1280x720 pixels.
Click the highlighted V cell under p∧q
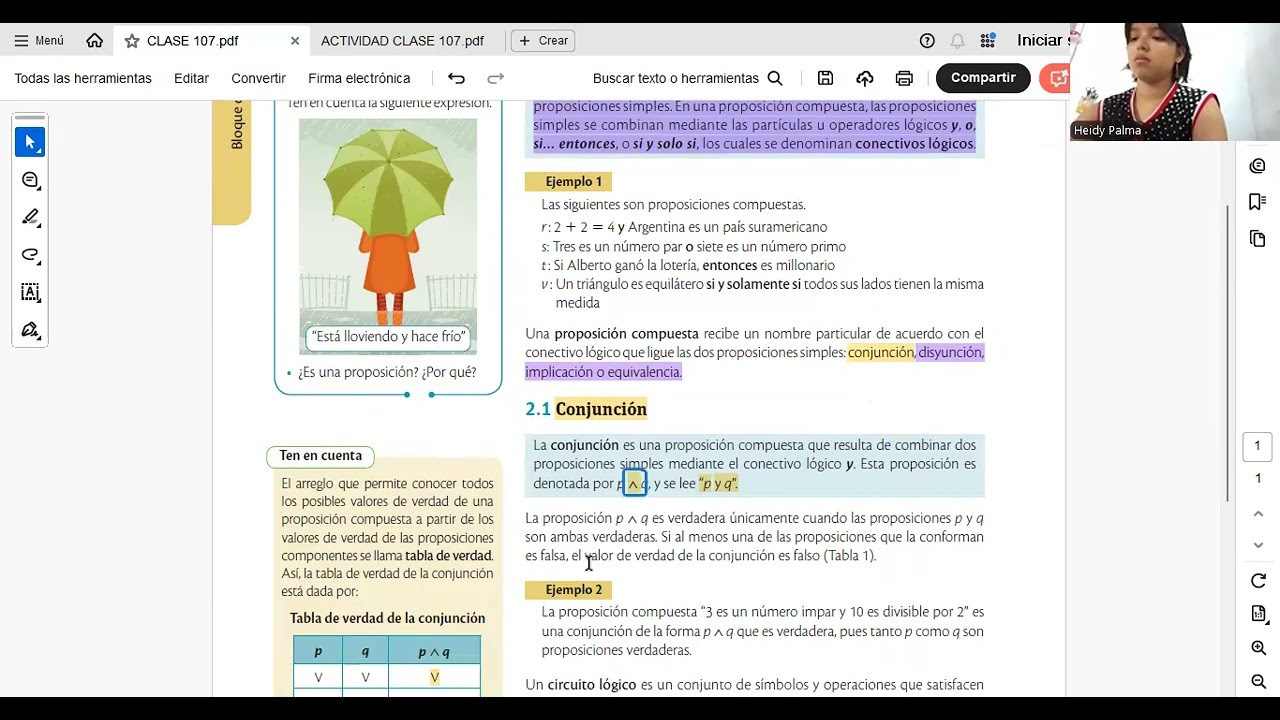click(434, 677)
